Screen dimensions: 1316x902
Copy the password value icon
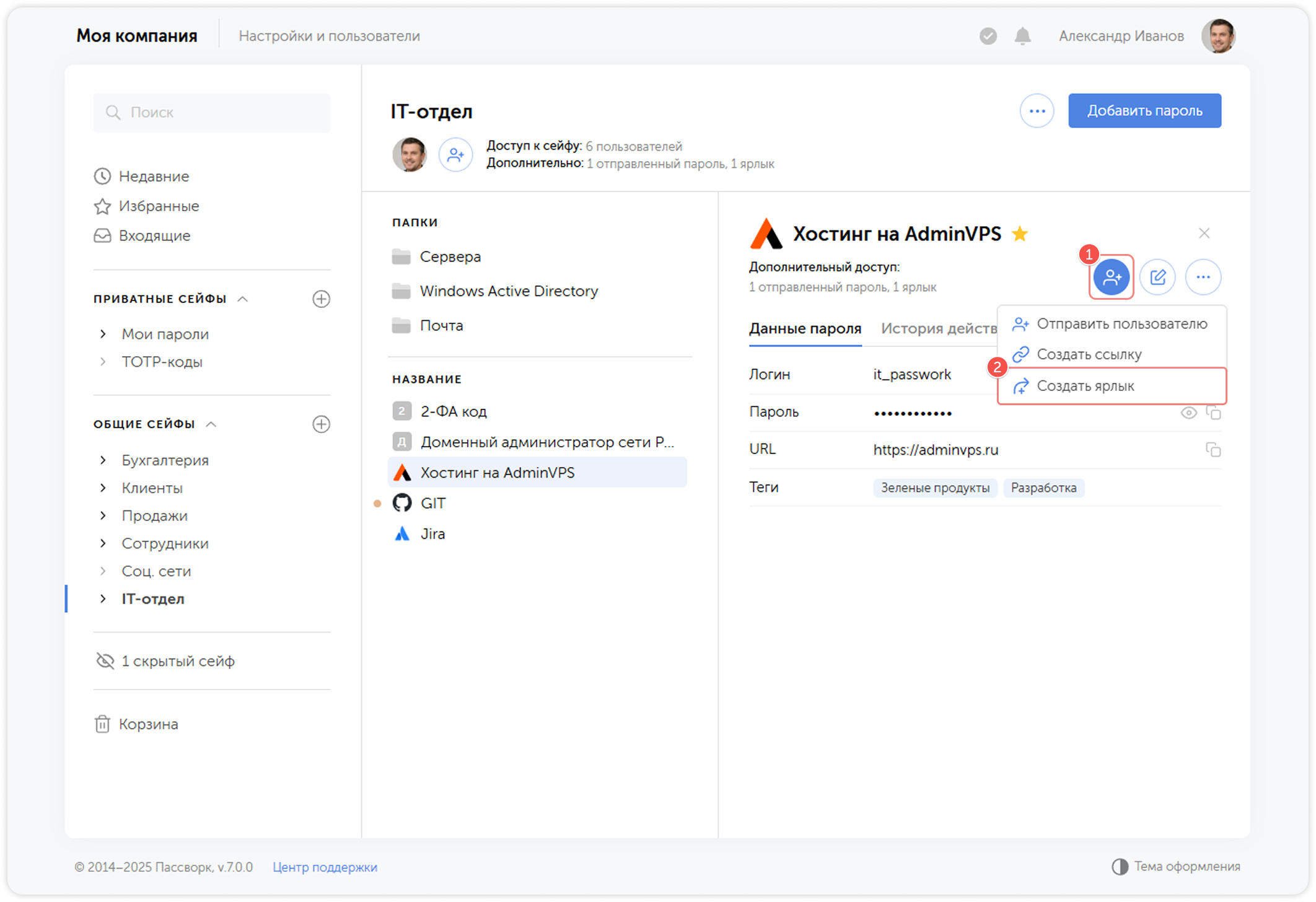coord(1213,413)
